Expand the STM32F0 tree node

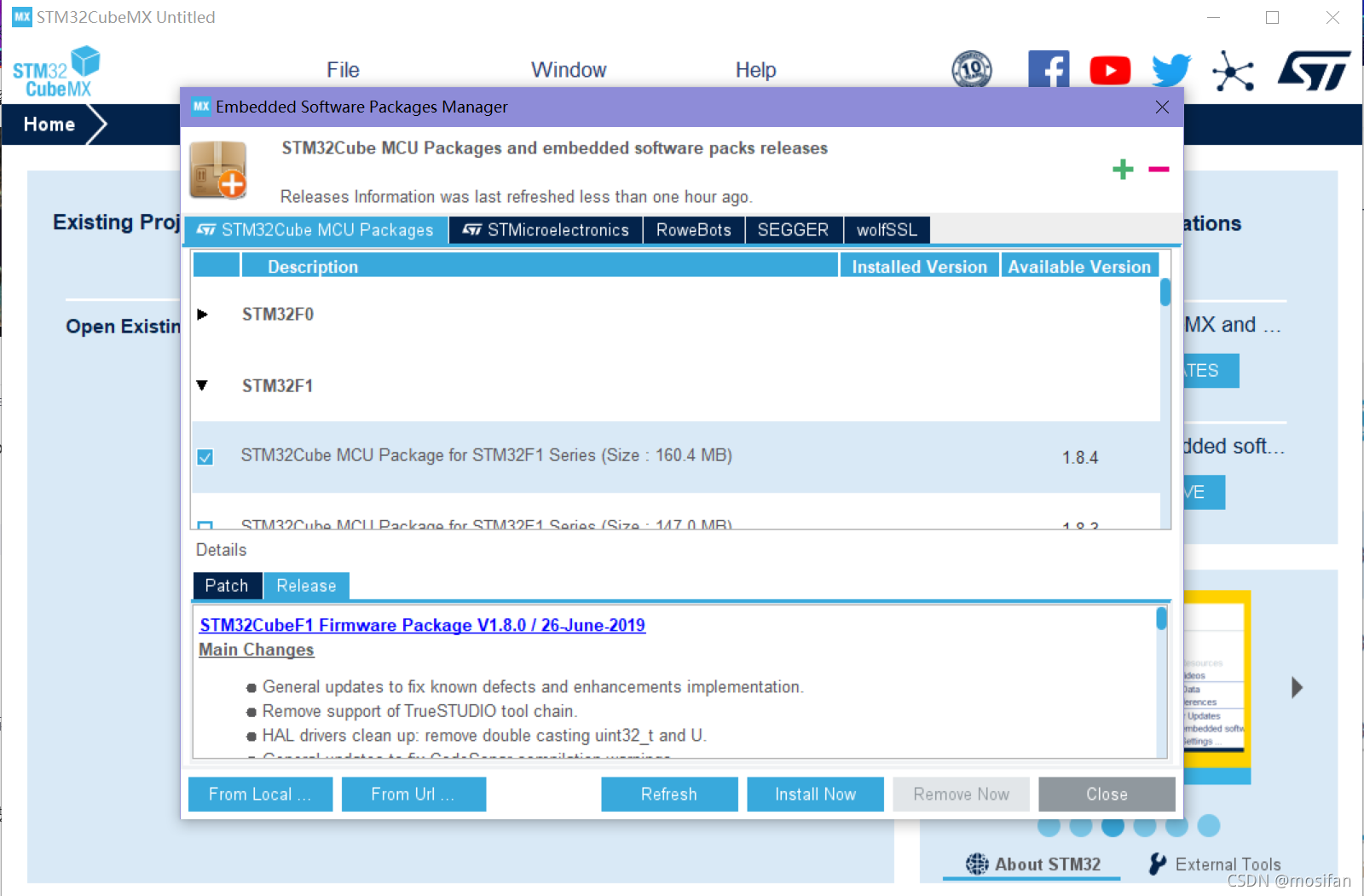202,314
